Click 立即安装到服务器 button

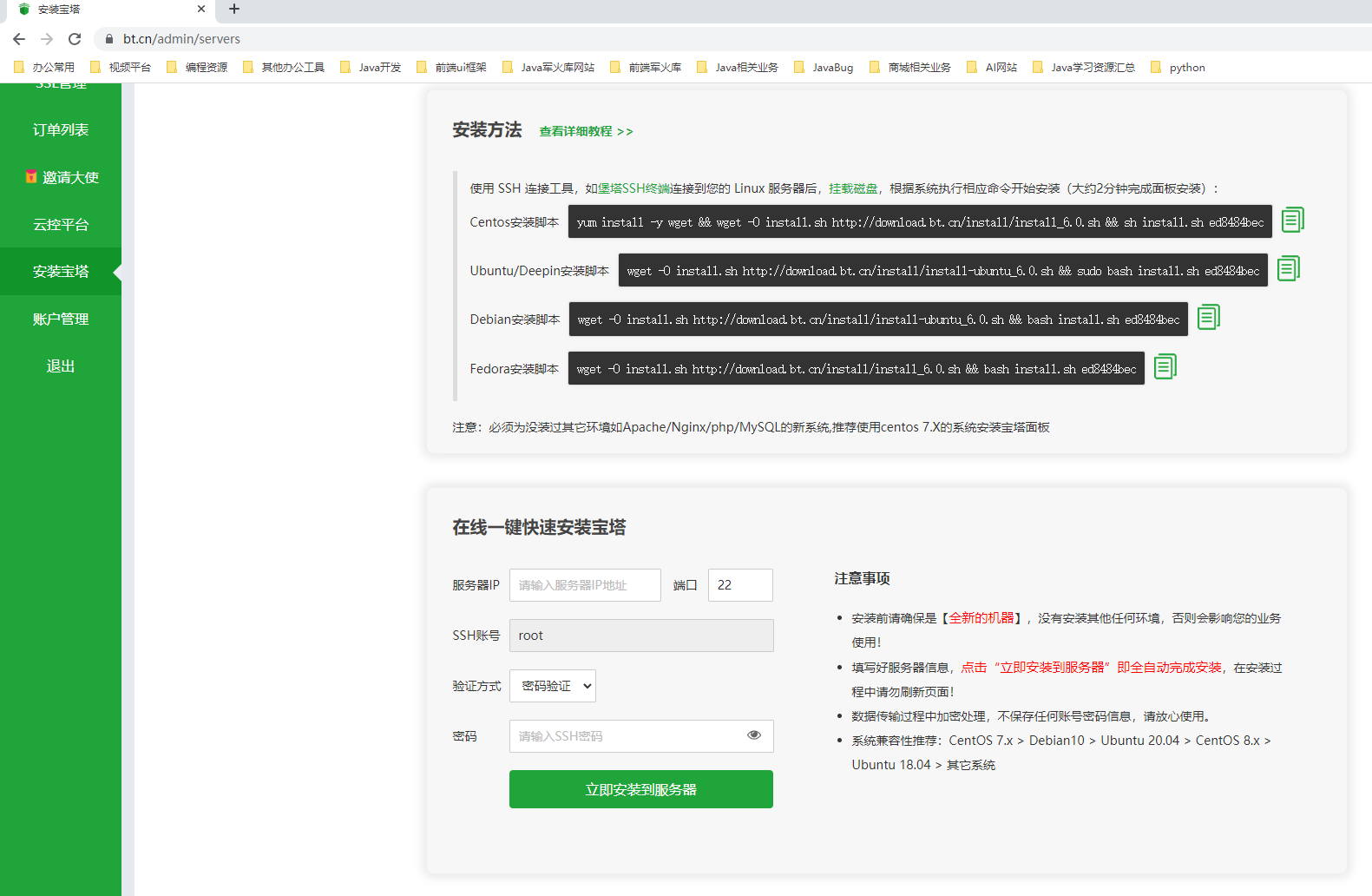tap(641, 789)
